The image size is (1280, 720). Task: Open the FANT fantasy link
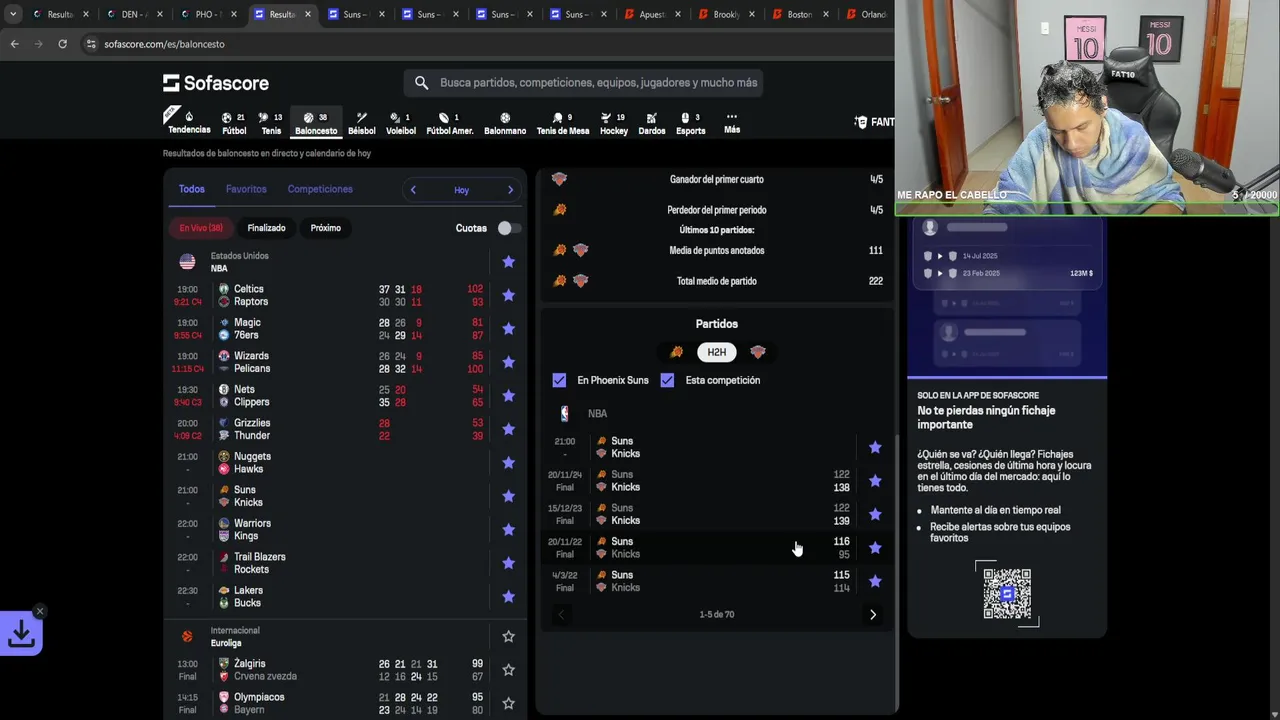[x=875, y=122]
